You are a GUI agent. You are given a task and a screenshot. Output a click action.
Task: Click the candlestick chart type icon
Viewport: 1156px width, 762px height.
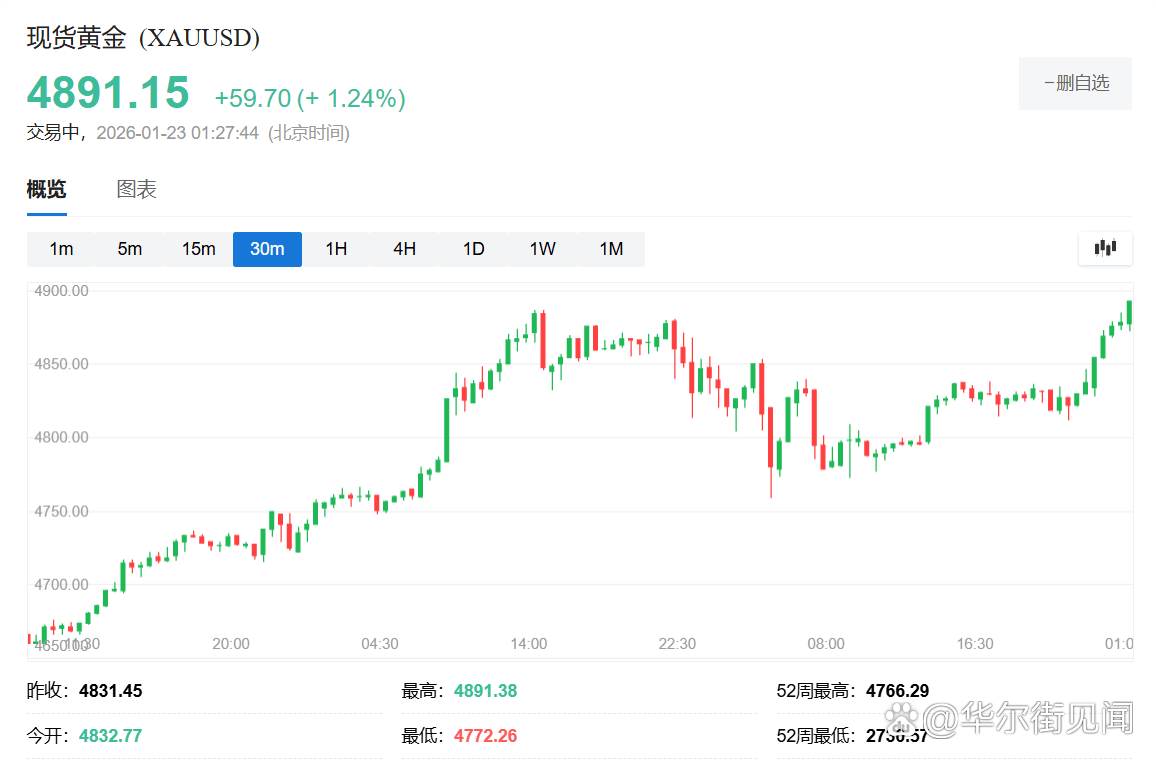click(1105, 248)
